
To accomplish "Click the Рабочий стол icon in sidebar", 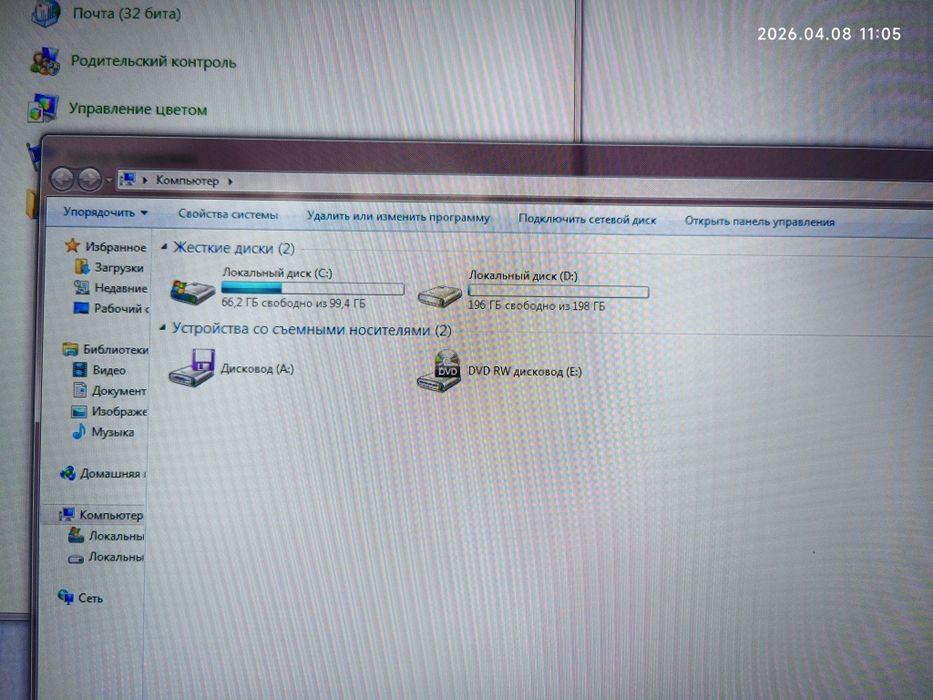I will pyautogui.click(x=81, y=308).
